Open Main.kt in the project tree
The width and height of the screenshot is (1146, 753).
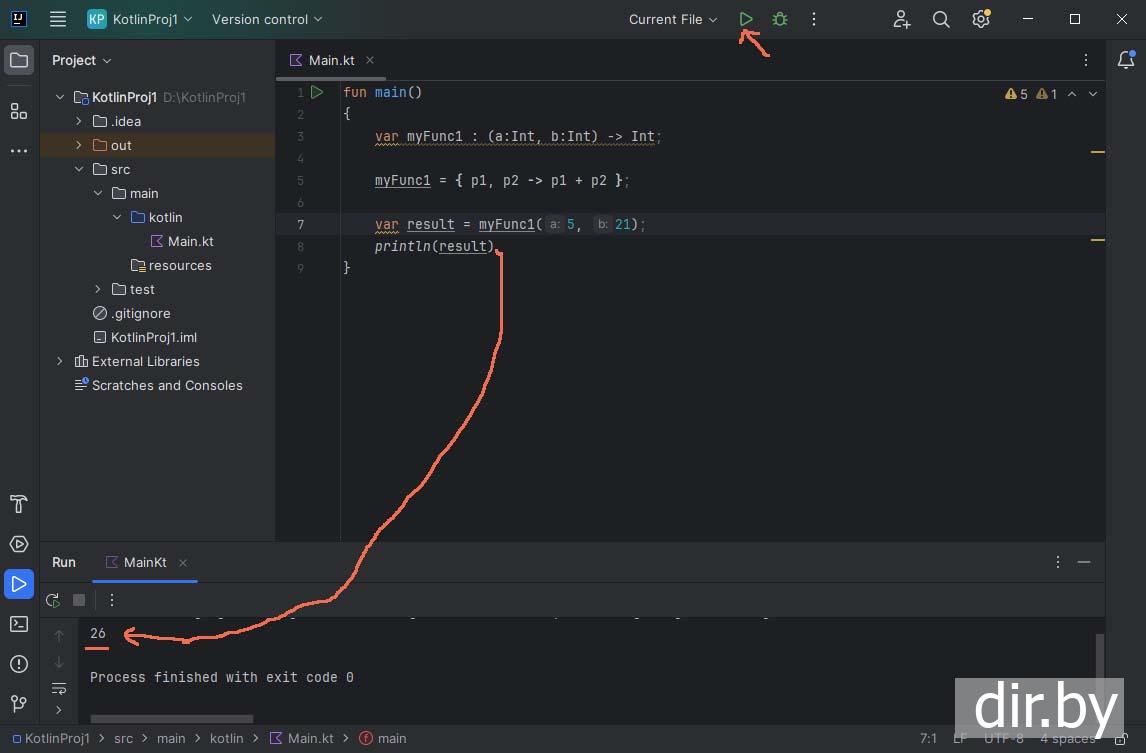tap(190, 241)
